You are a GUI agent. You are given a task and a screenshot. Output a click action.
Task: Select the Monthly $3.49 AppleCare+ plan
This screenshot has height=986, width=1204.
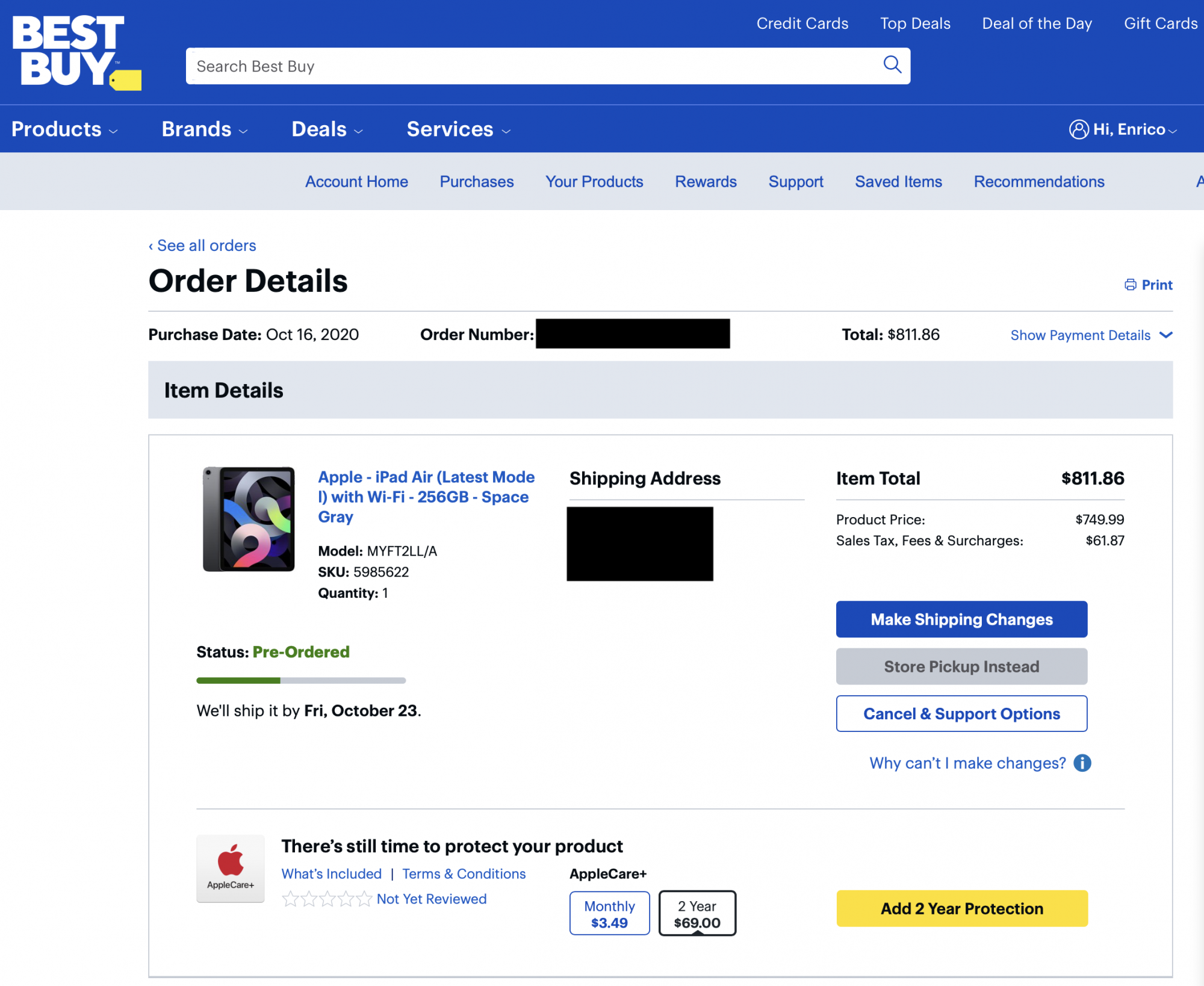[x=609, y=914]
